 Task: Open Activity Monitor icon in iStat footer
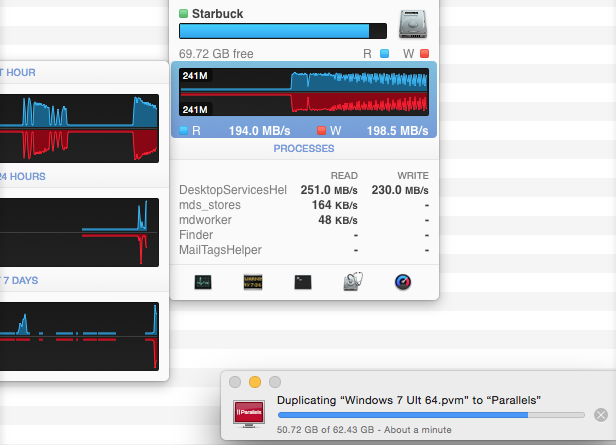tap(203, 282)
